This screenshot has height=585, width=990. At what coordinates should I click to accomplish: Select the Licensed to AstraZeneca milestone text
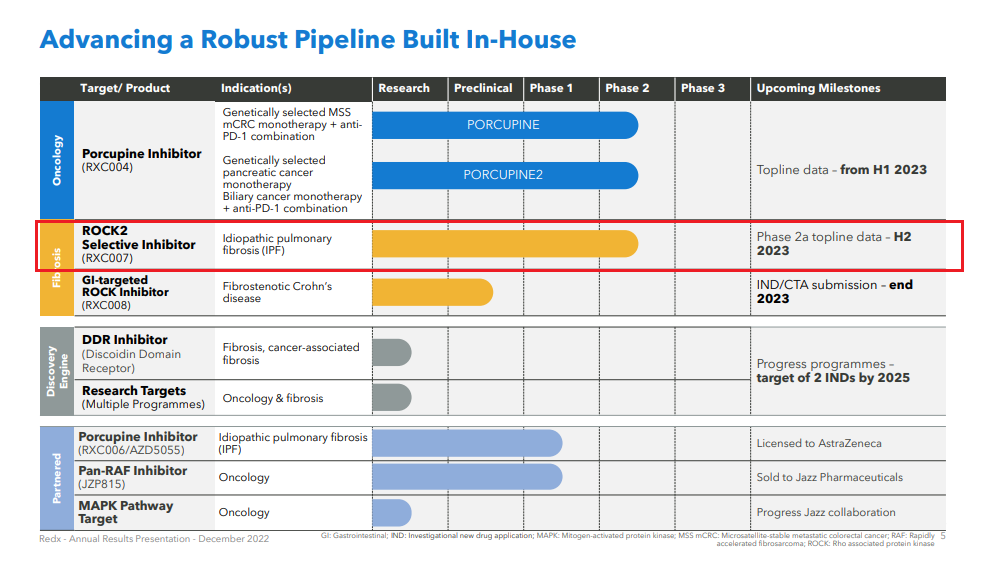pos(819,443)
